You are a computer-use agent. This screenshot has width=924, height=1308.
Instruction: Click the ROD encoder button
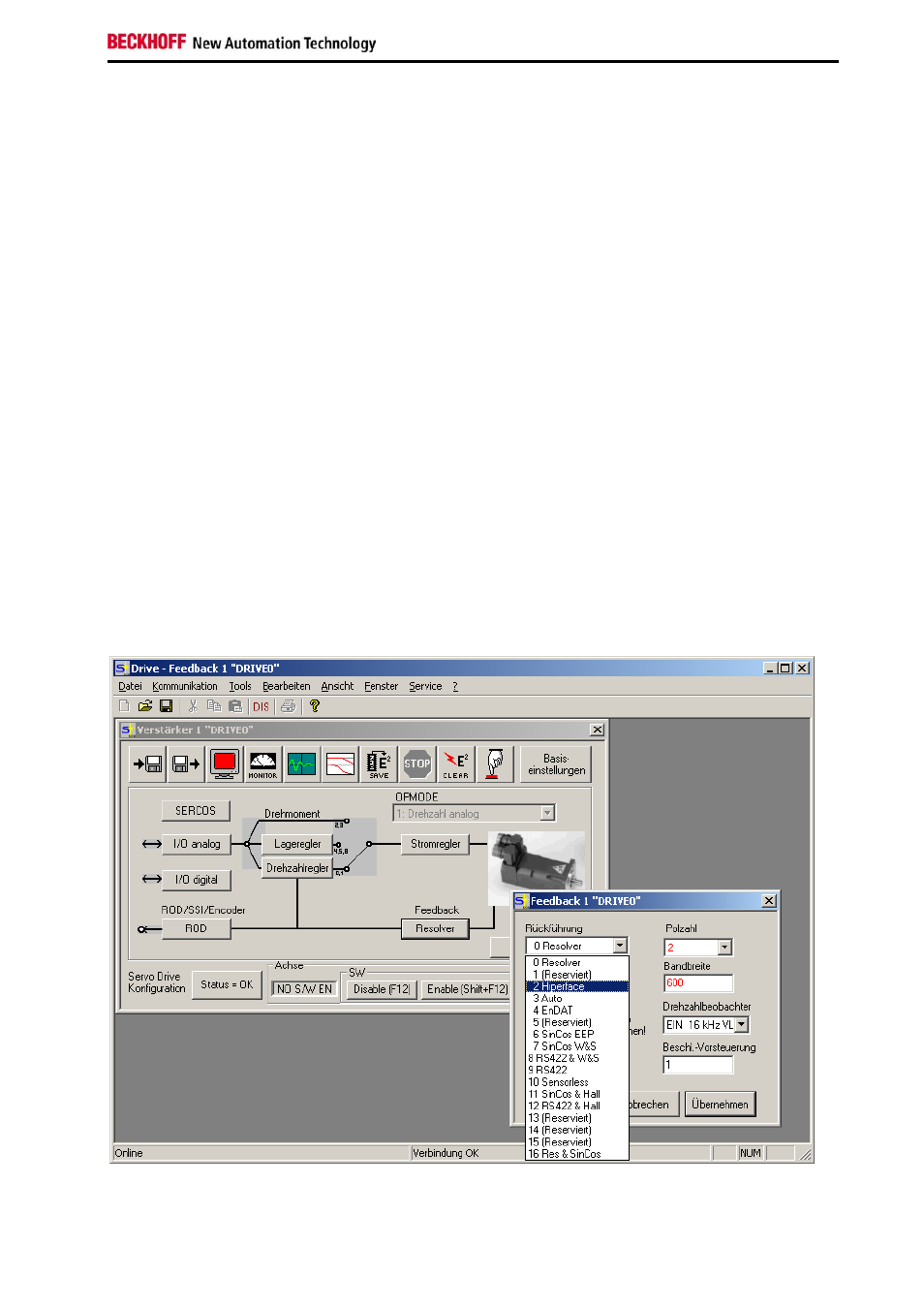pyautogui.click(x=197, y=928)
